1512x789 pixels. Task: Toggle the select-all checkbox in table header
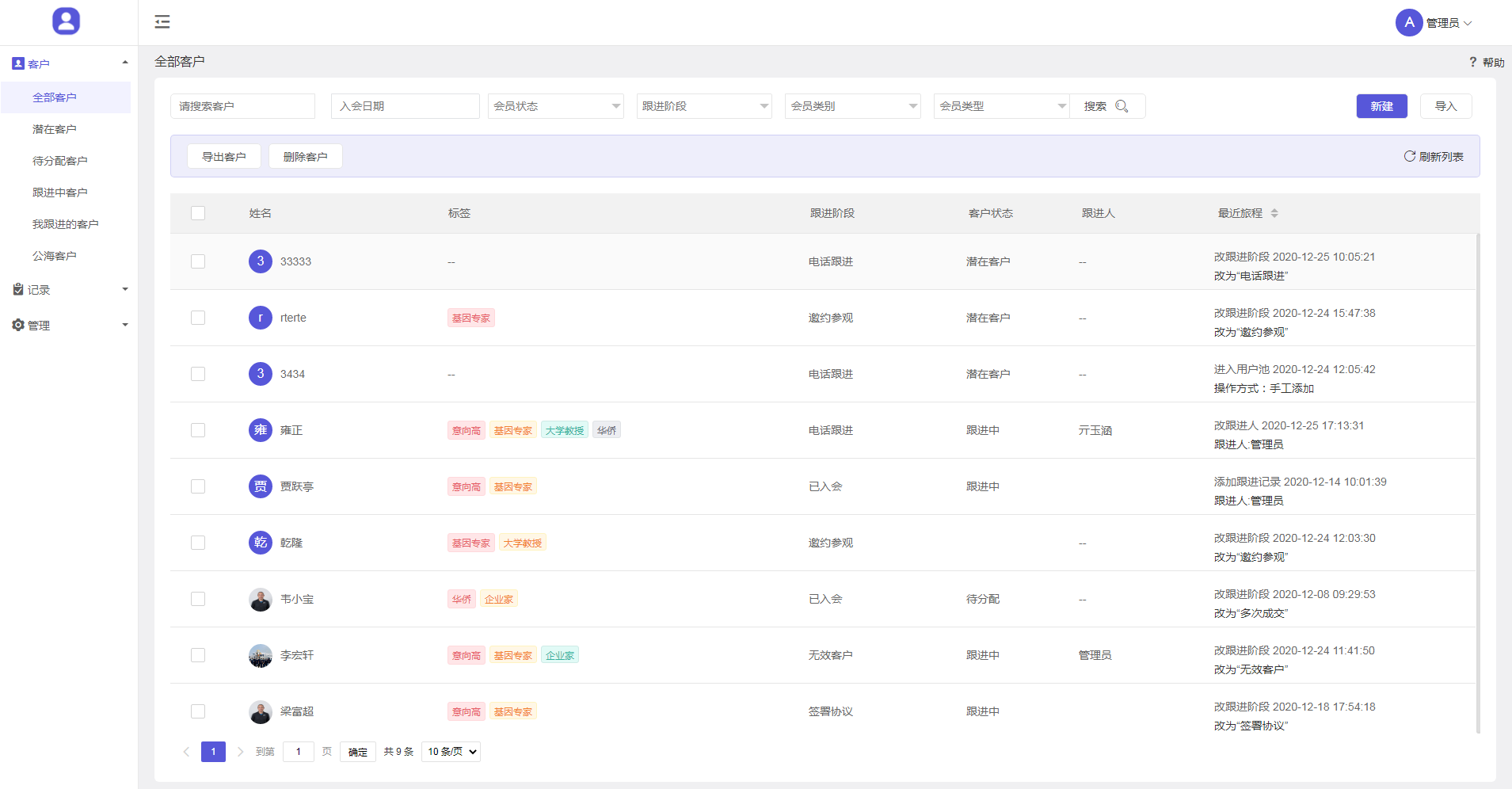pos(198,213)
